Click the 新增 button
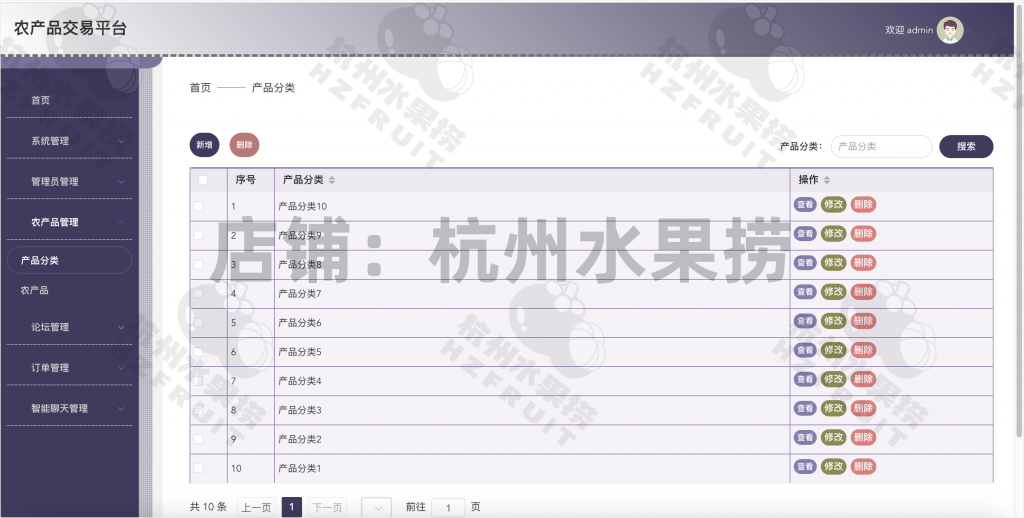This screenshot has height=518, width=1024. tap(204, 145)
